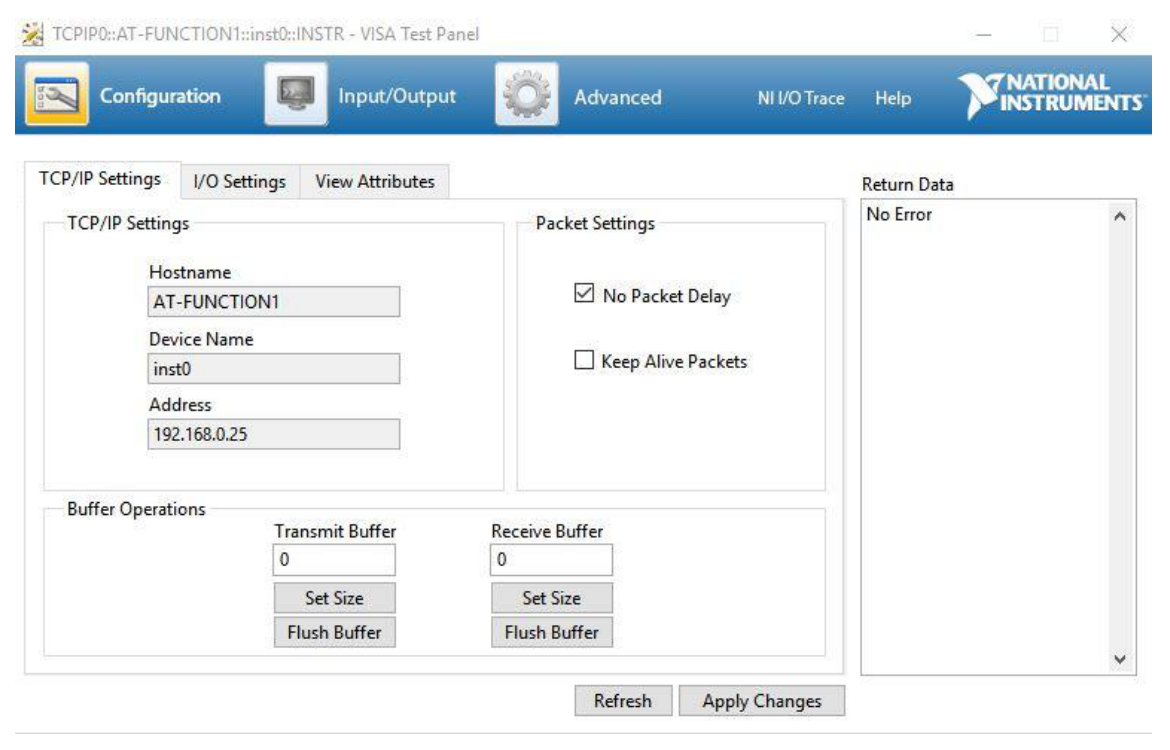
Task: Click the Address field 192.168.0.25
Action: pyautogui.click(x=274, y=434)
